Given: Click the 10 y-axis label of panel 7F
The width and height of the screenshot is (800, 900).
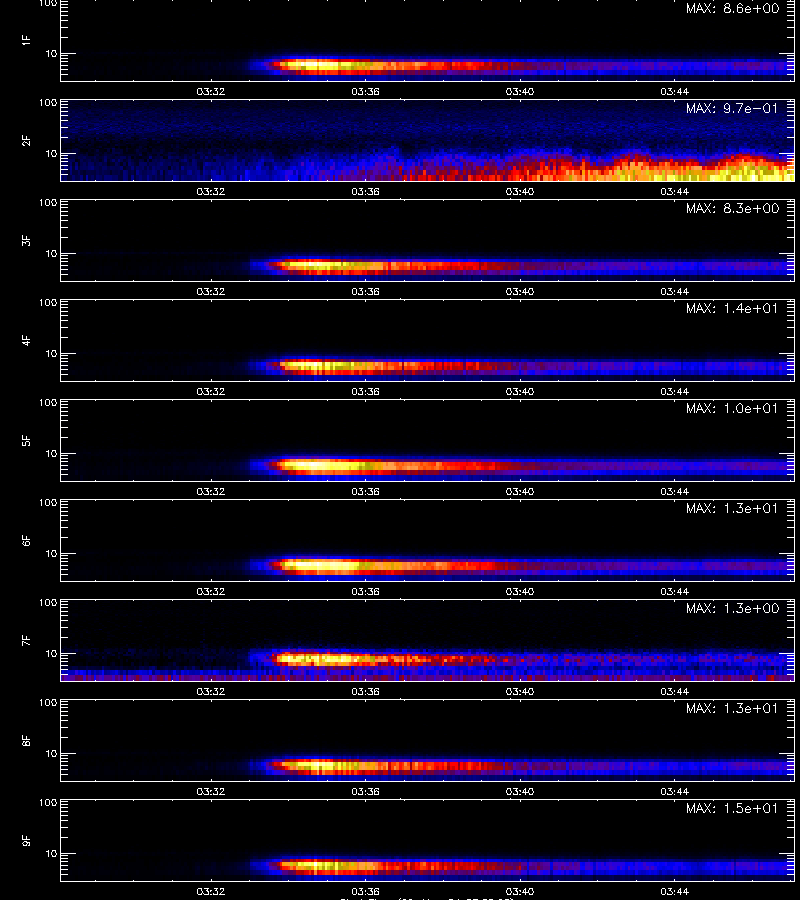Looking at the screenshot, I should [51, 653].
